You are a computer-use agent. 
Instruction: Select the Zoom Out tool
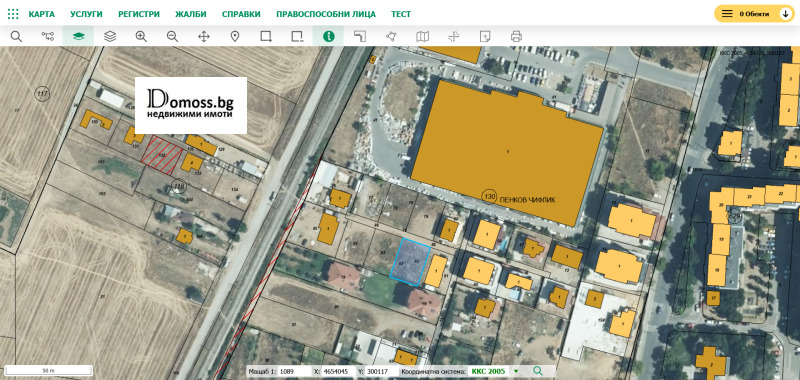click(172, 36)
